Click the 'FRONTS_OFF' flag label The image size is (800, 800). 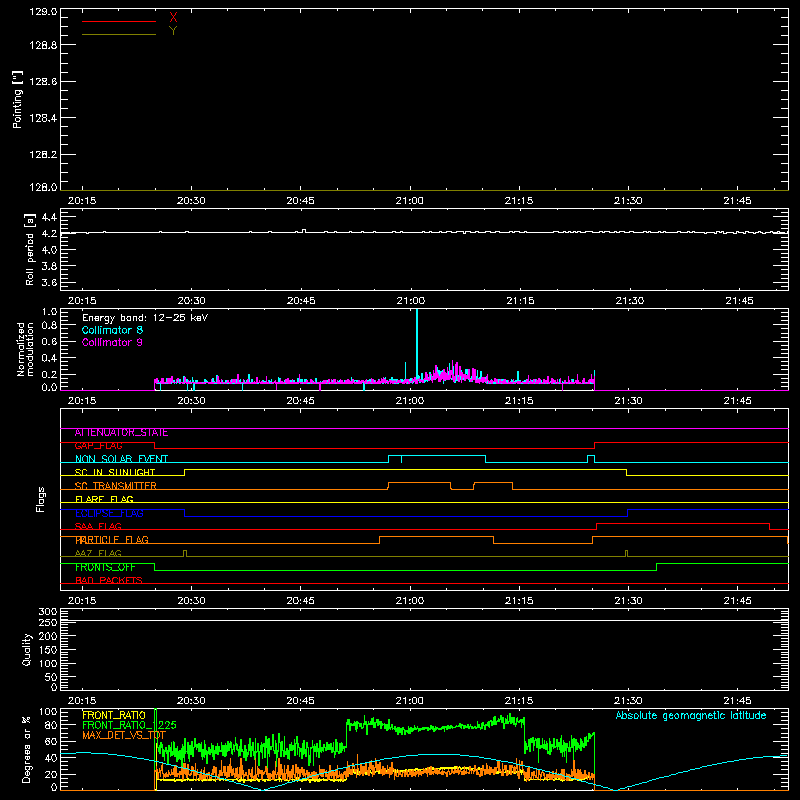(x=105, y=567)
